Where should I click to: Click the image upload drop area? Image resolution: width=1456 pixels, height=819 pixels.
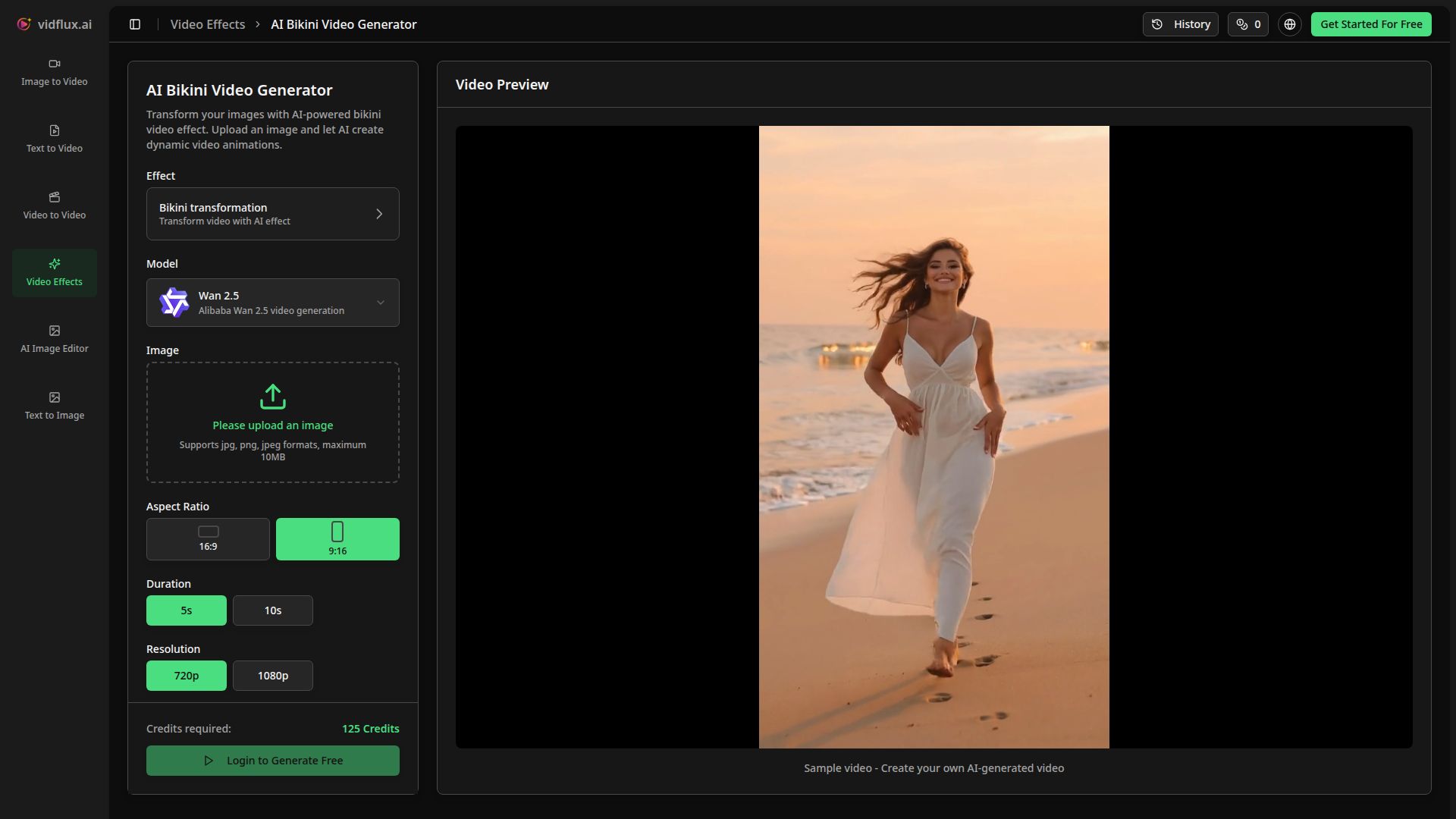pyautogui.click(x=273, y=422)
